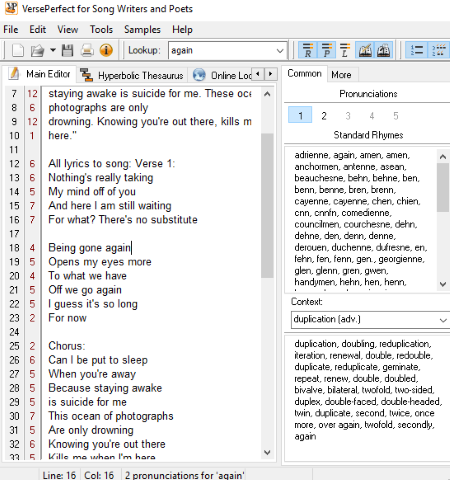
Task: Click the 'Chorus:' line in the editor
Action: coord(67,346)
